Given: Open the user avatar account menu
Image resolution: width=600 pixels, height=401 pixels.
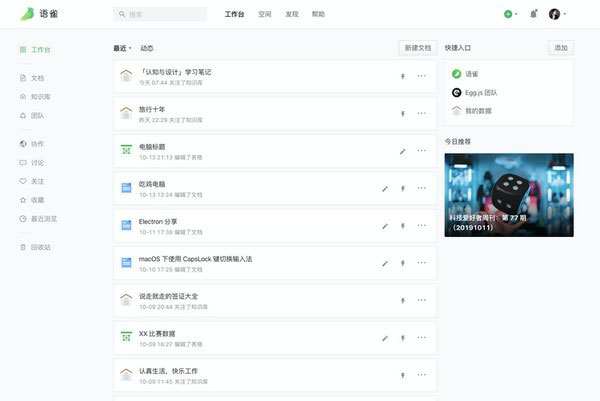Looking at the screenshot, I should [x=557, y=15].
